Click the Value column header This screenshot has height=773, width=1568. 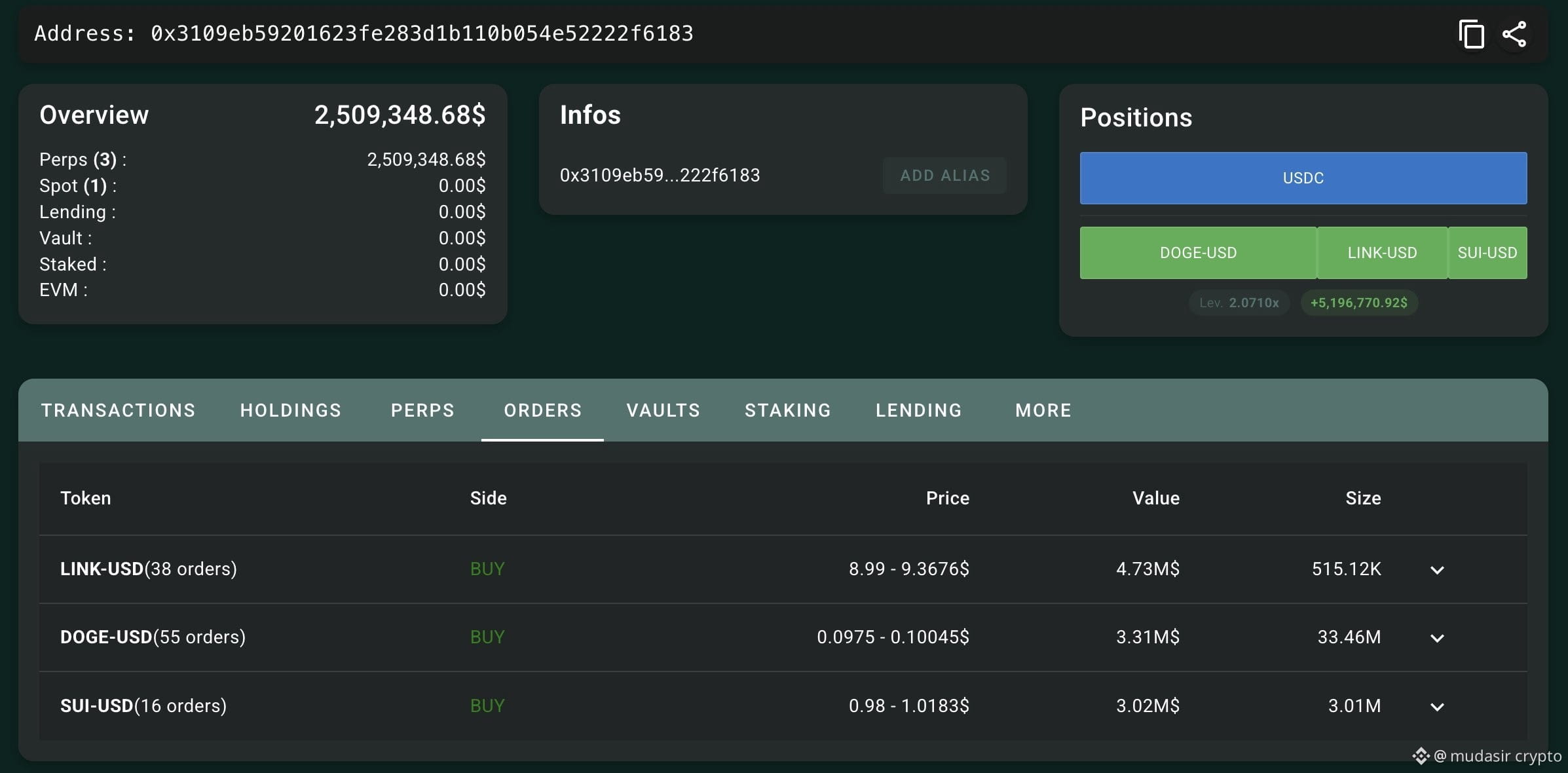pyautogui.click(x=1156, y=499)
